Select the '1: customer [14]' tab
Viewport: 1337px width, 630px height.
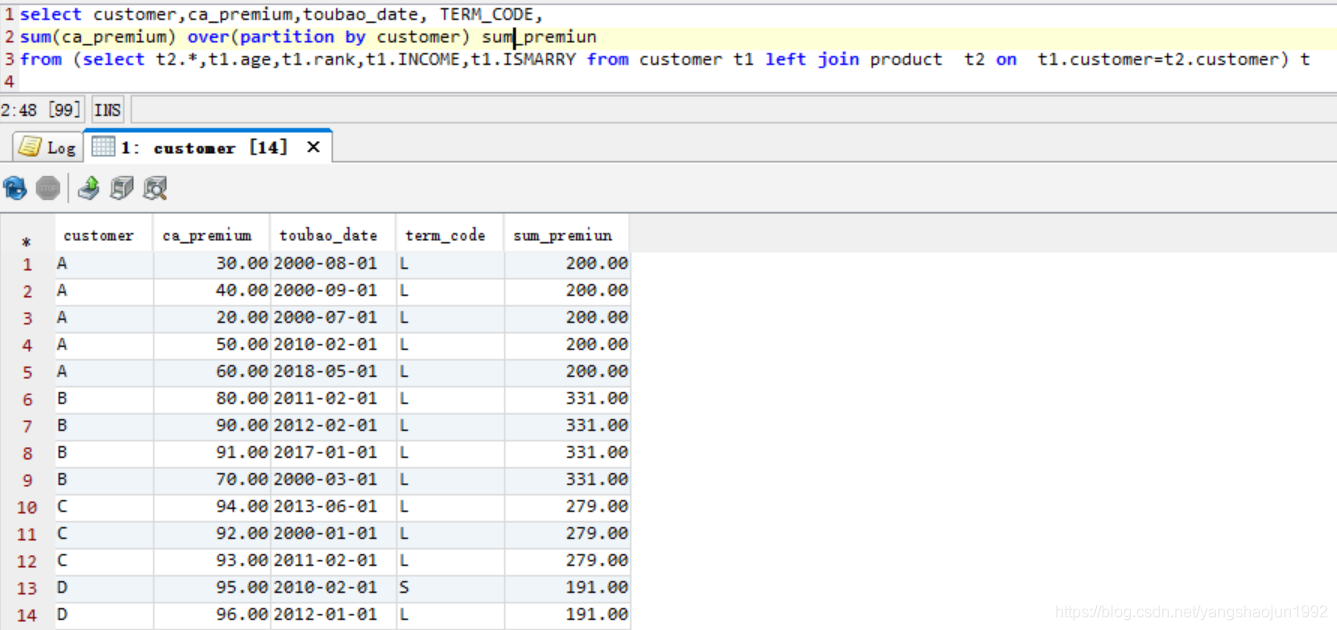(207, 147)
